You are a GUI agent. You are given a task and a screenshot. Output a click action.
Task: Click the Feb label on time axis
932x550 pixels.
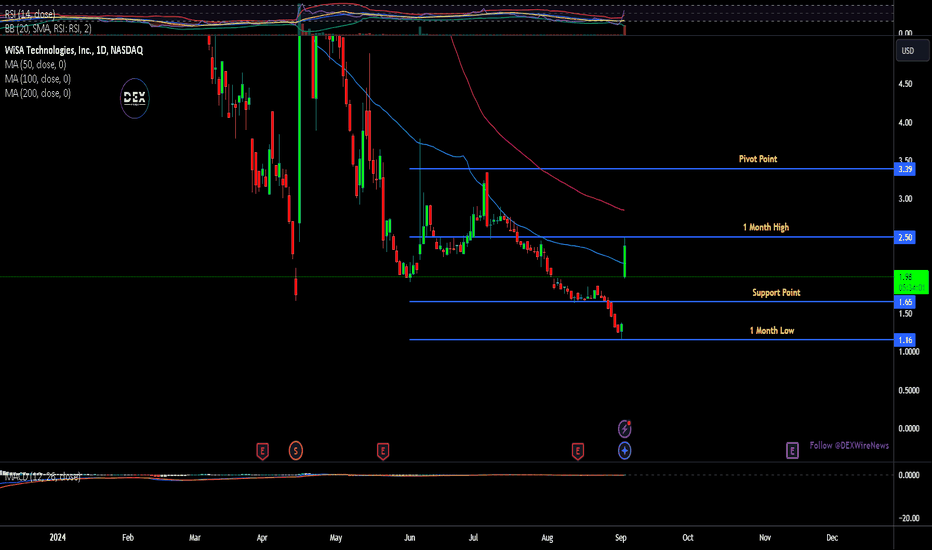(x=128, y=538)
